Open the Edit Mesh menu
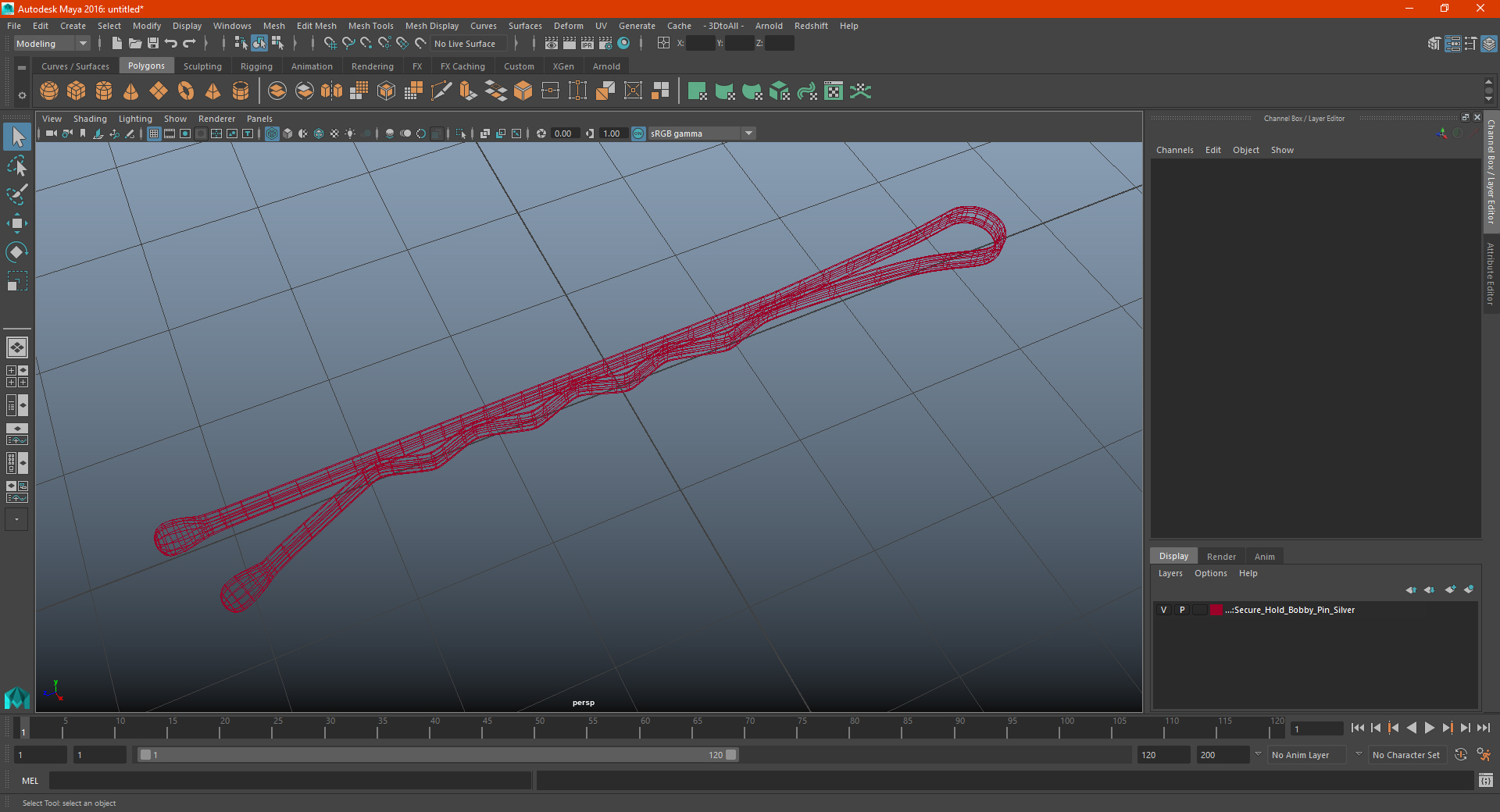The width and height of the screenshot is (1500, 812). tap(316, 26)
